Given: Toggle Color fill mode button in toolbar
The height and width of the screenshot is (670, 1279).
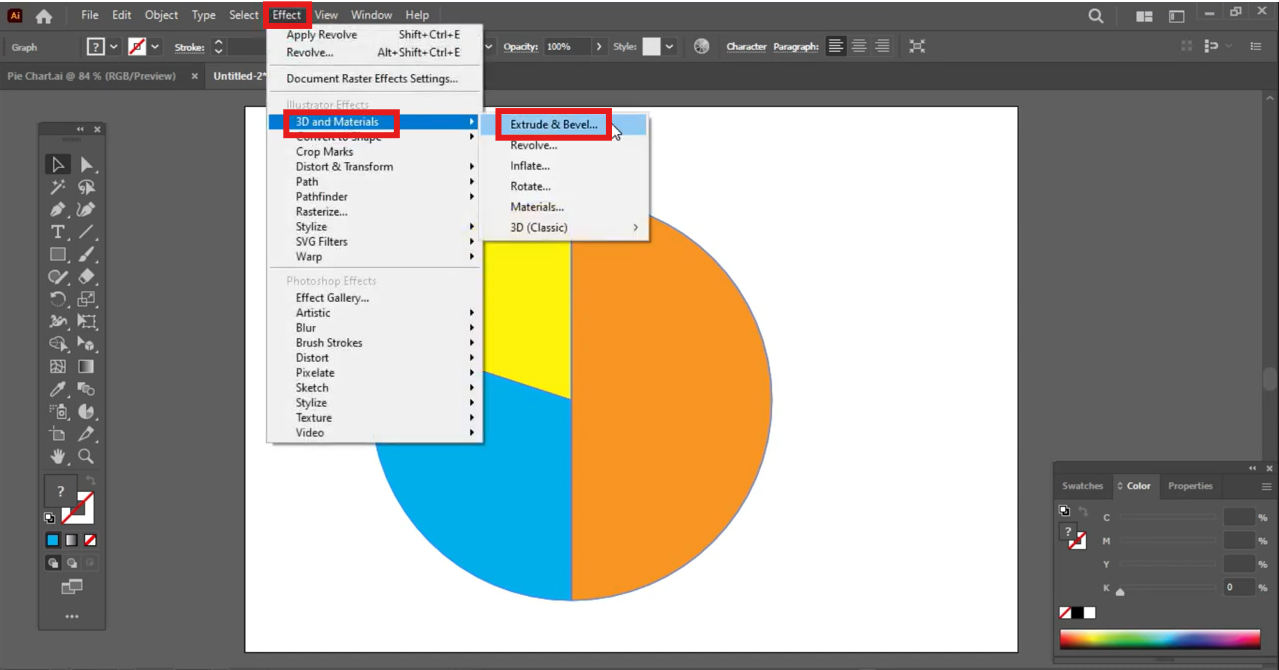Looking at the screenshot, I should 53,540.
